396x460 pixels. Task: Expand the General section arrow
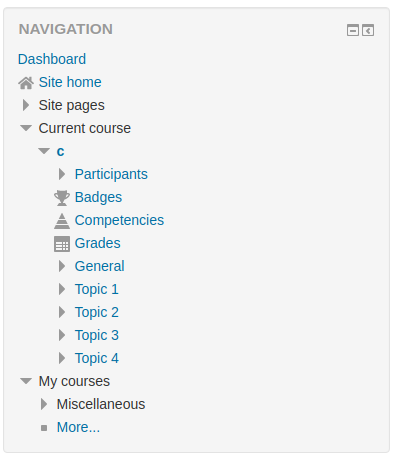click(x=62, y=266)
